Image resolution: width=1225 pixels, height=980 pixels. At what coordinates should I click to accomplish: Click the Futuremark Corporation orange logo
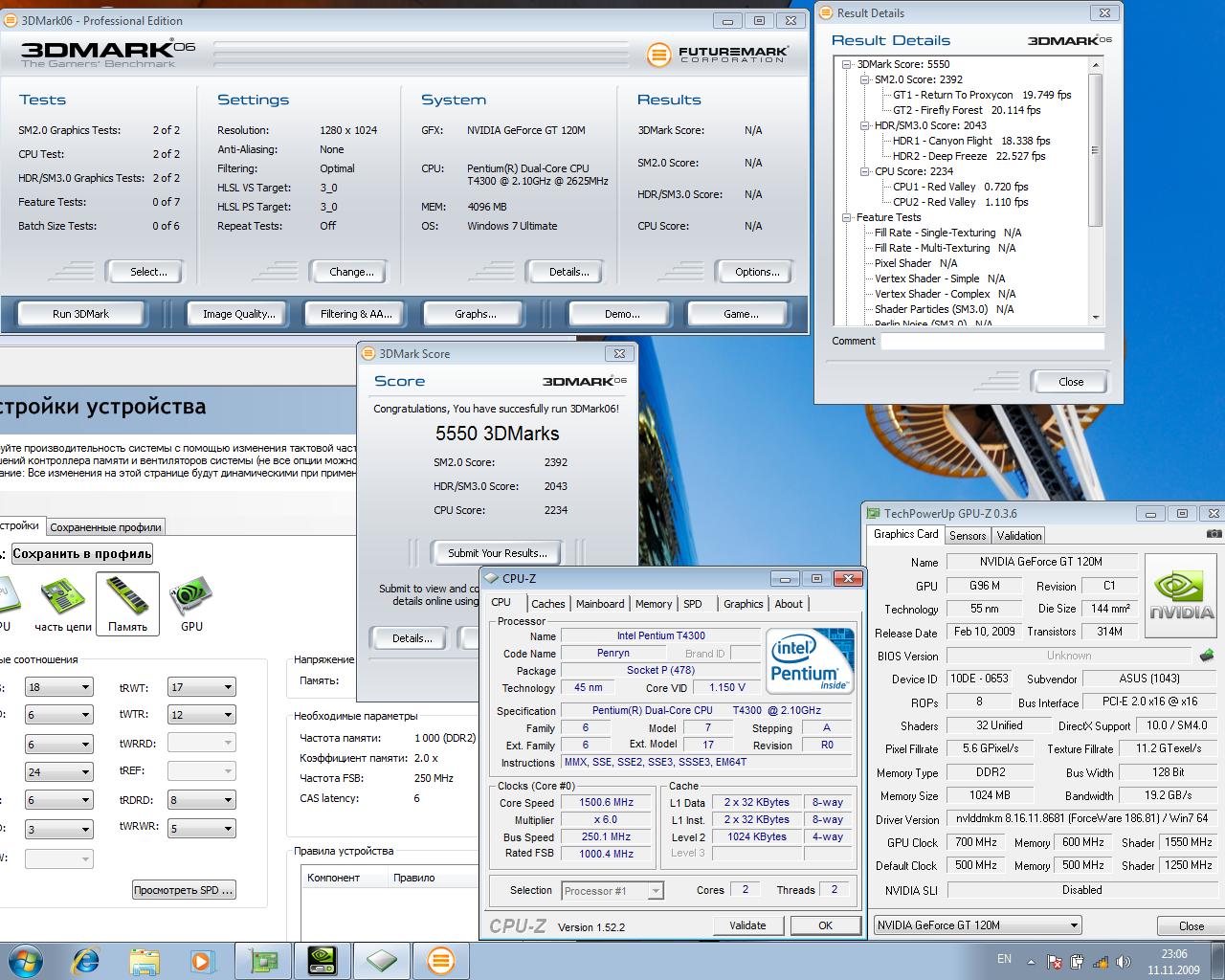point(658,55)
